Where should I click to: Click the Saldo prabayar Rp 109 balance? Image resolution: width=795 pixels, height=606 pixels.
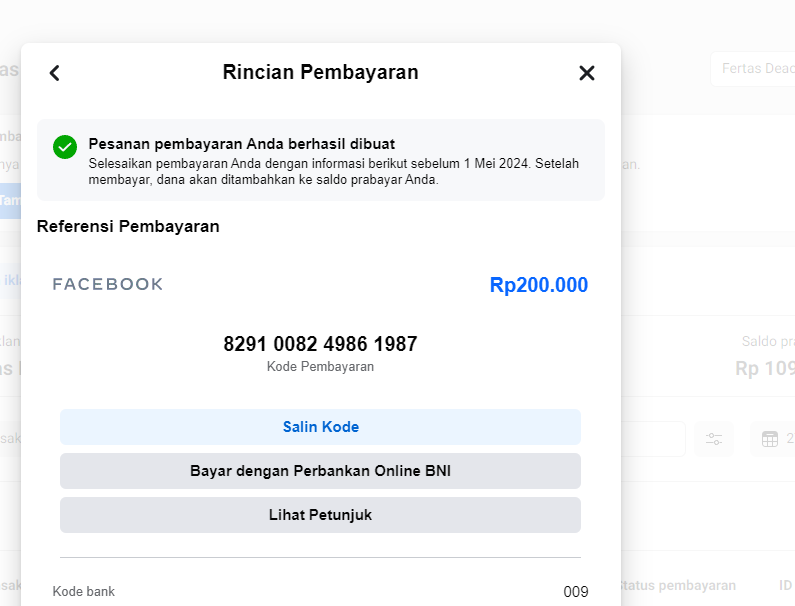765,368
